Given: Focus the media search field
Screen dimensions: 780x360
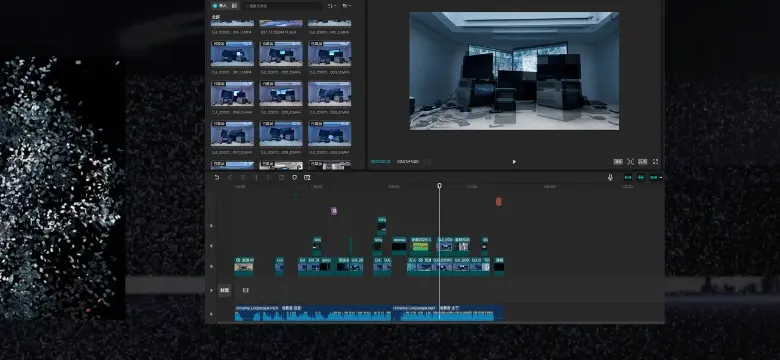Looking at the screenshot, I should click(283, 6).
